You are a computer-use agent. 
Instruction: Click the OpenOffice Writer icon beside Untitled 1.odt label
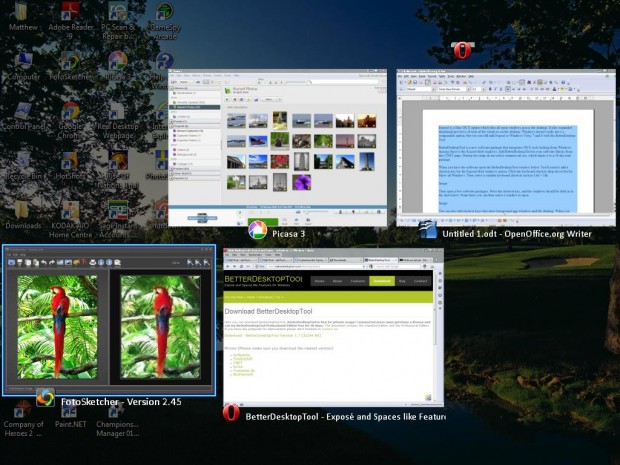(428, 230)
